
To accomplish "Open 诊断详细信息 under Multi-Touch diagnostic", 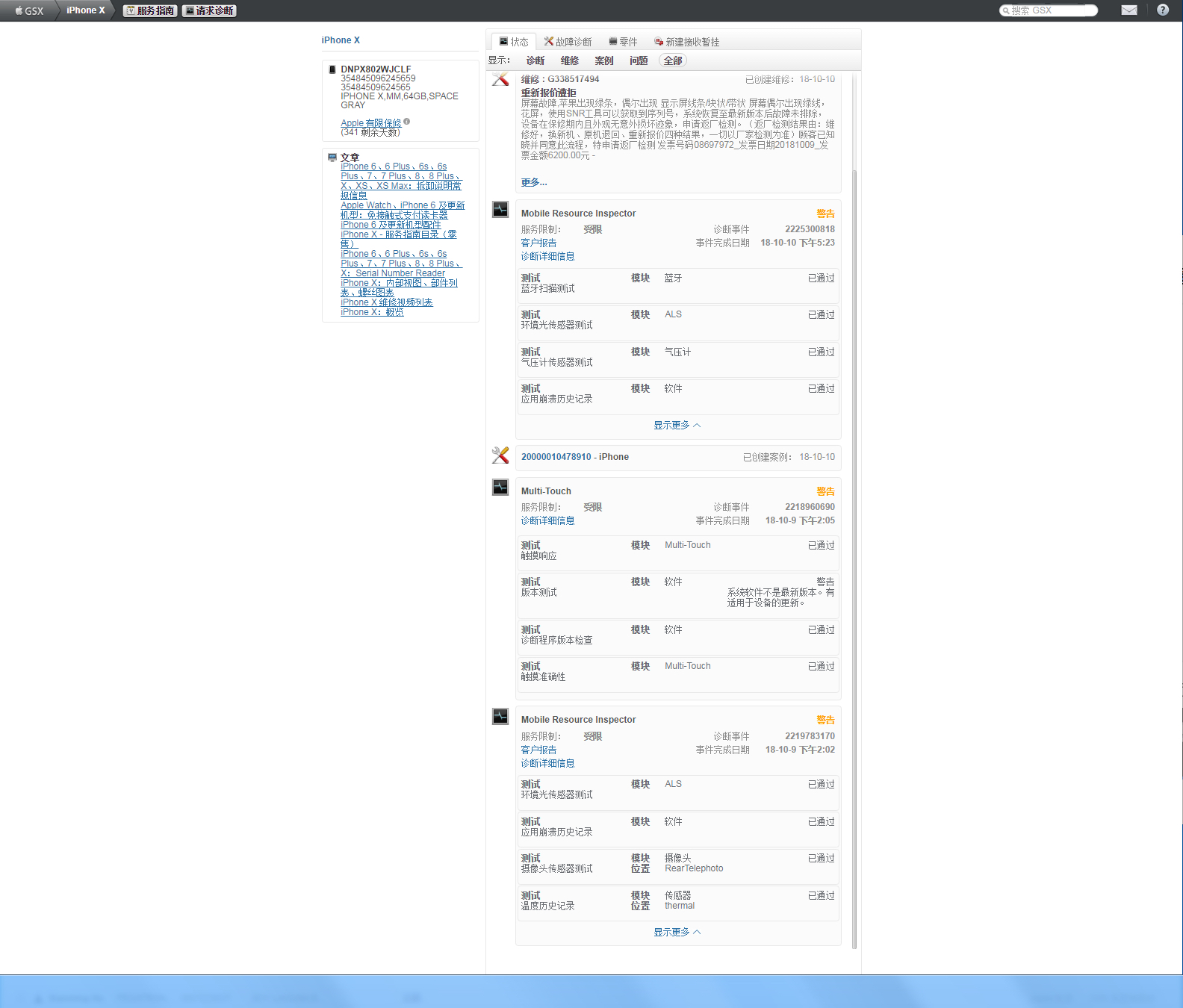I will (547, 520).
